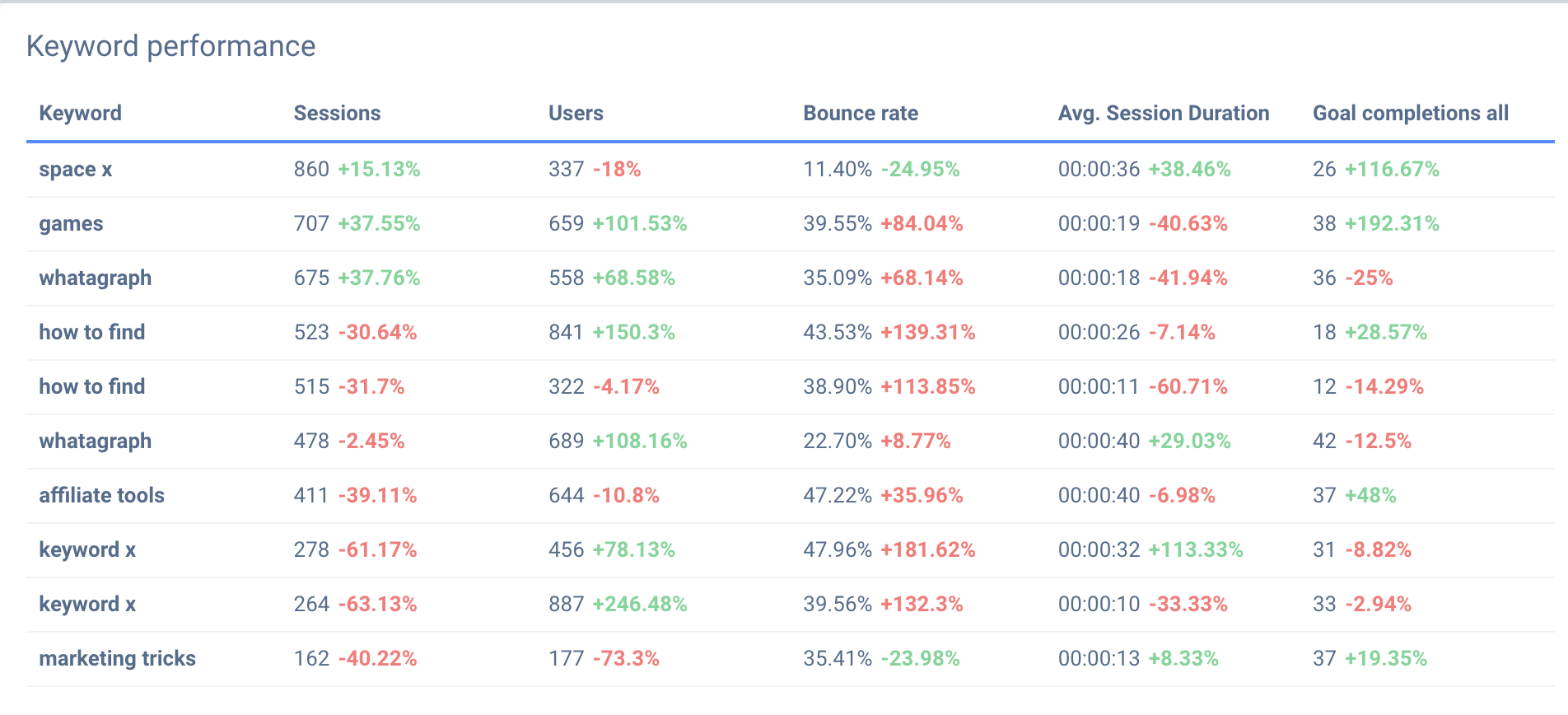Select the 43.53% bounce rate value
Viewport: 1568px width, 715px height.
click(837, 332)
